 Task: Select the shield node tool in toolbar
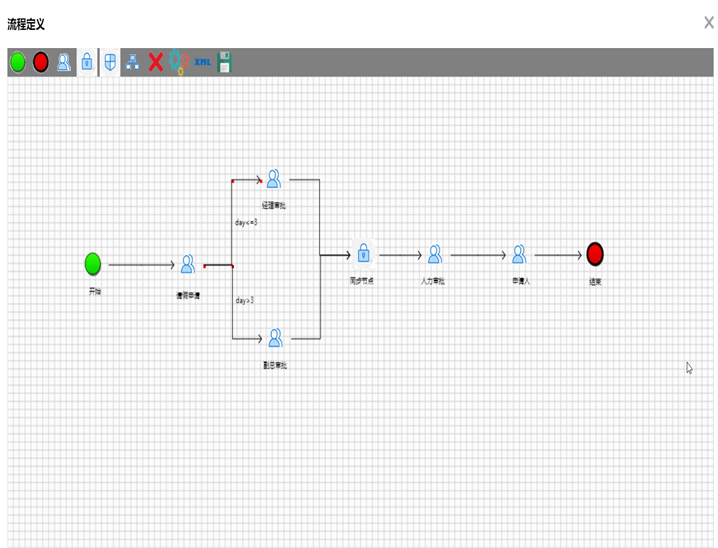pos(110,63)
